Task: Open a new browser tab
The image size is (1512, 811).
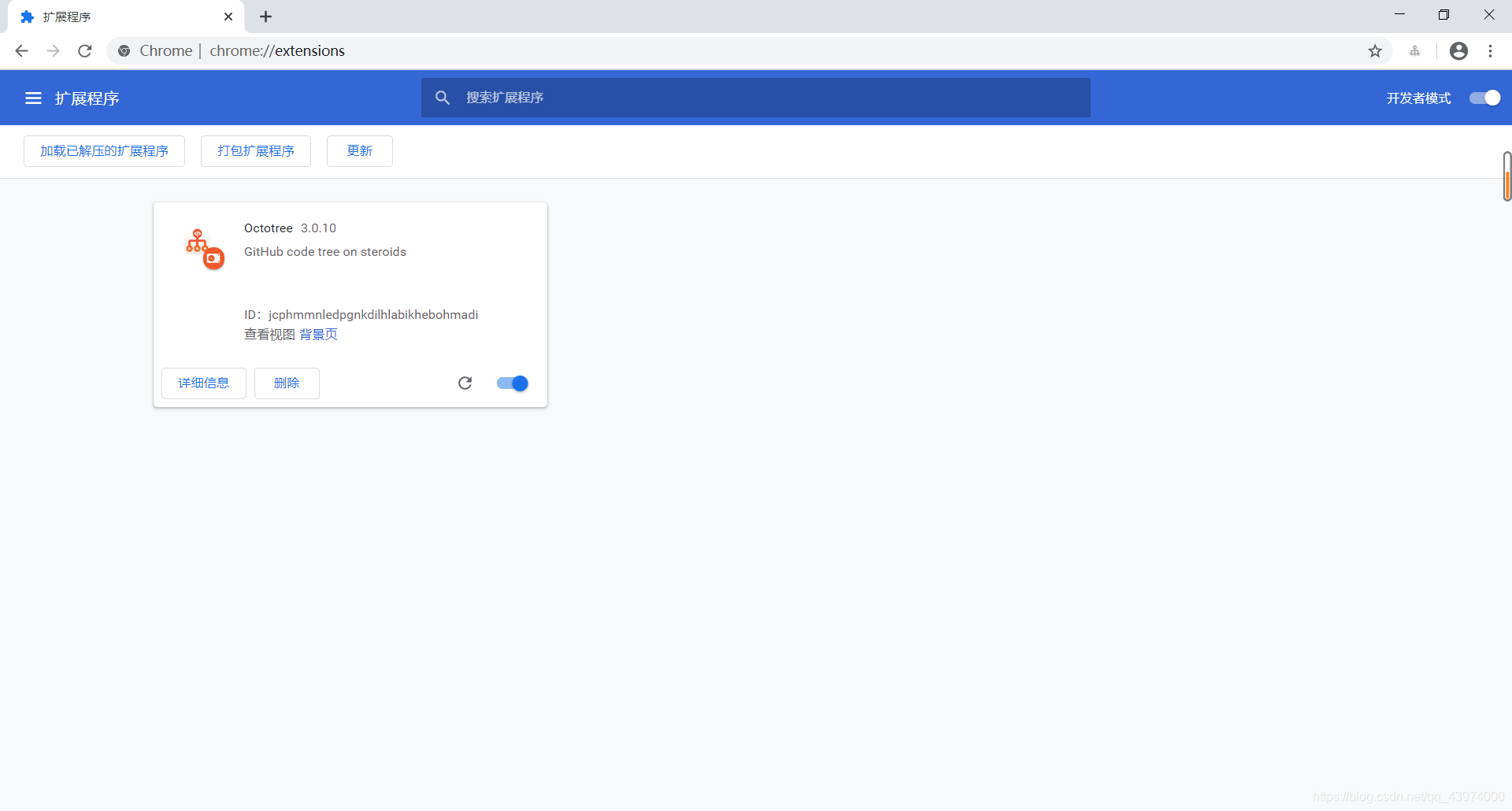Action: tap(265, 17)
